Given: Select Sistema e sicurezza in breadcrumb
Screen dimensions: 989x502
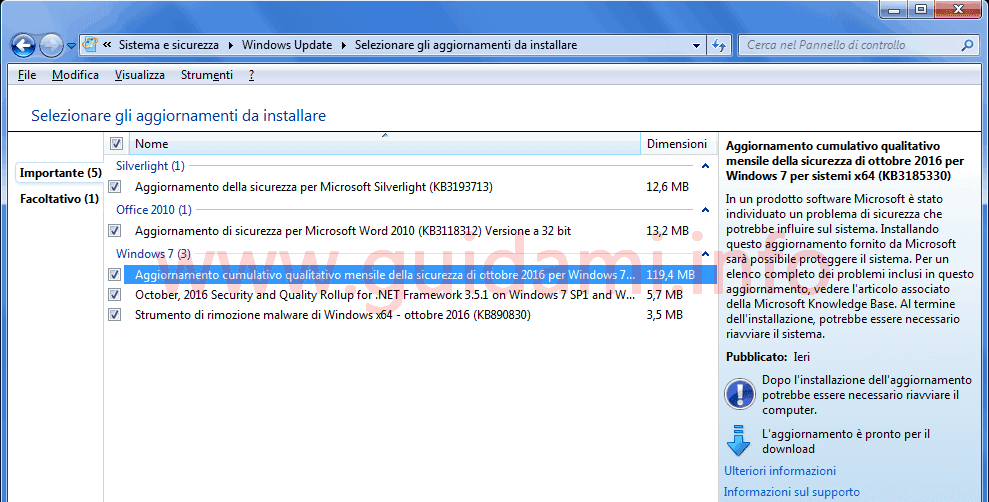Looking at the screenshot, I should click(168, 45).
